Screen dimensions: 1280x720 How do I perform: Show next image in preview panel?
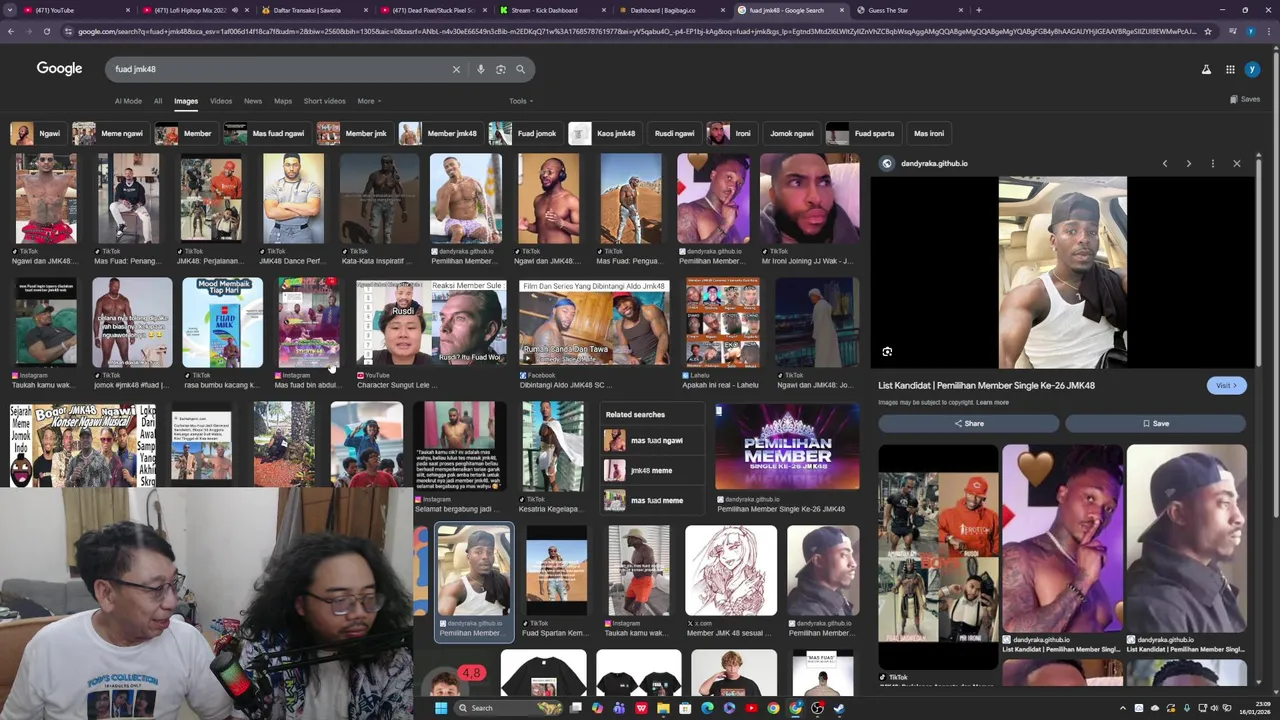(x=1189, y=163)
